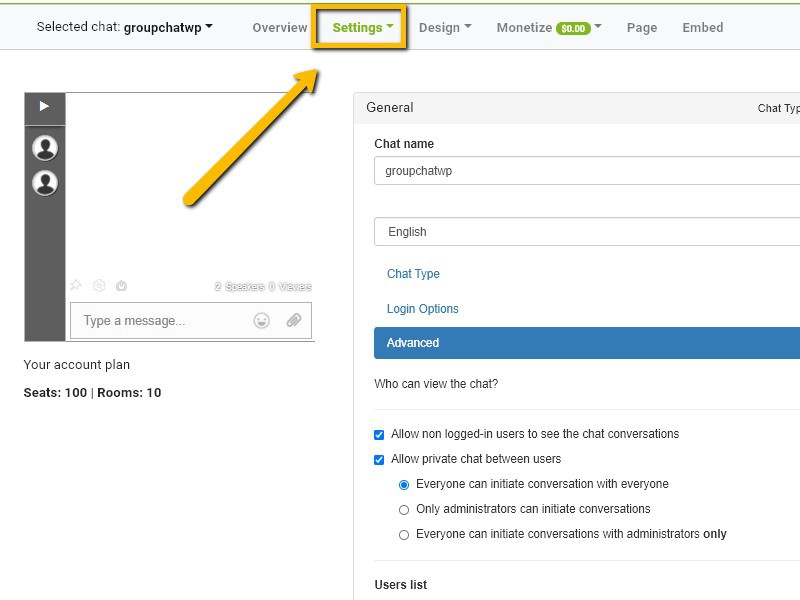This screenshot has height=600, width=800.
Task: Open the emoji picker in message box
Action: coord(262,321)
